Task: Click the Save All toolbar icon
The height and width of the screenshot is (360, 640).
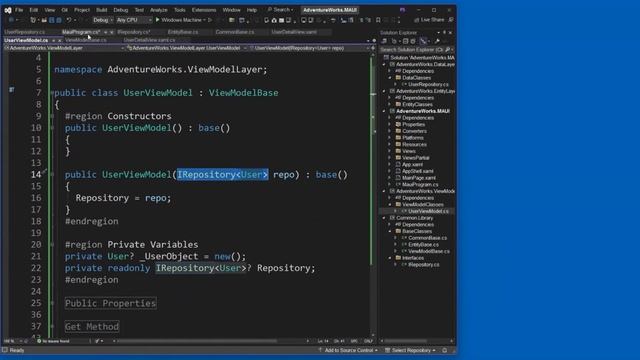Action: click(59, 20)
